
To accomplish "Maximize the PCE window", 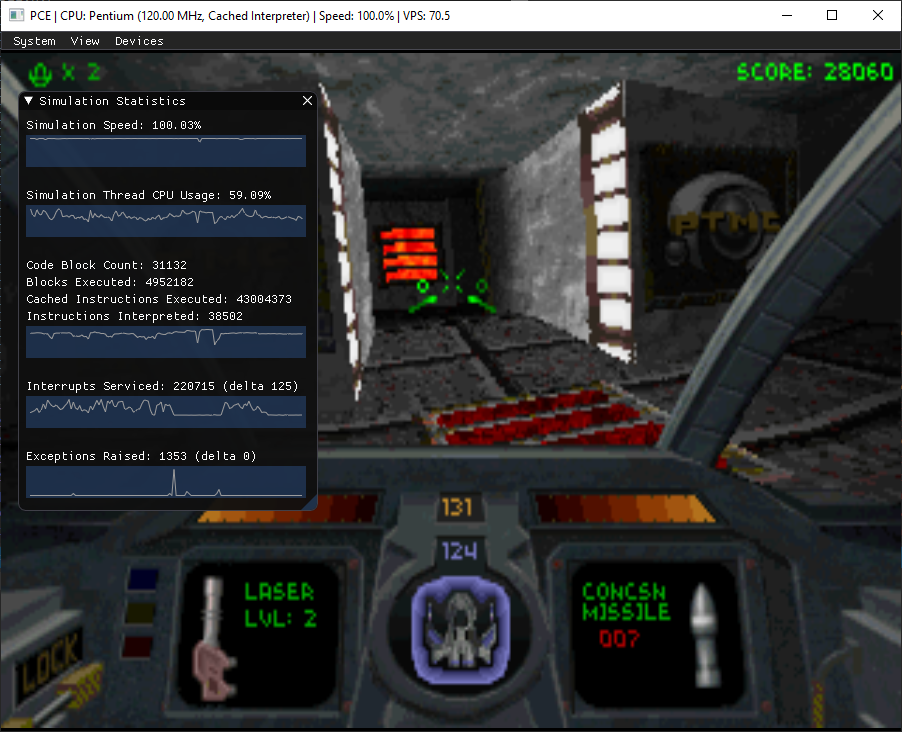I will (x=832, y=16).
